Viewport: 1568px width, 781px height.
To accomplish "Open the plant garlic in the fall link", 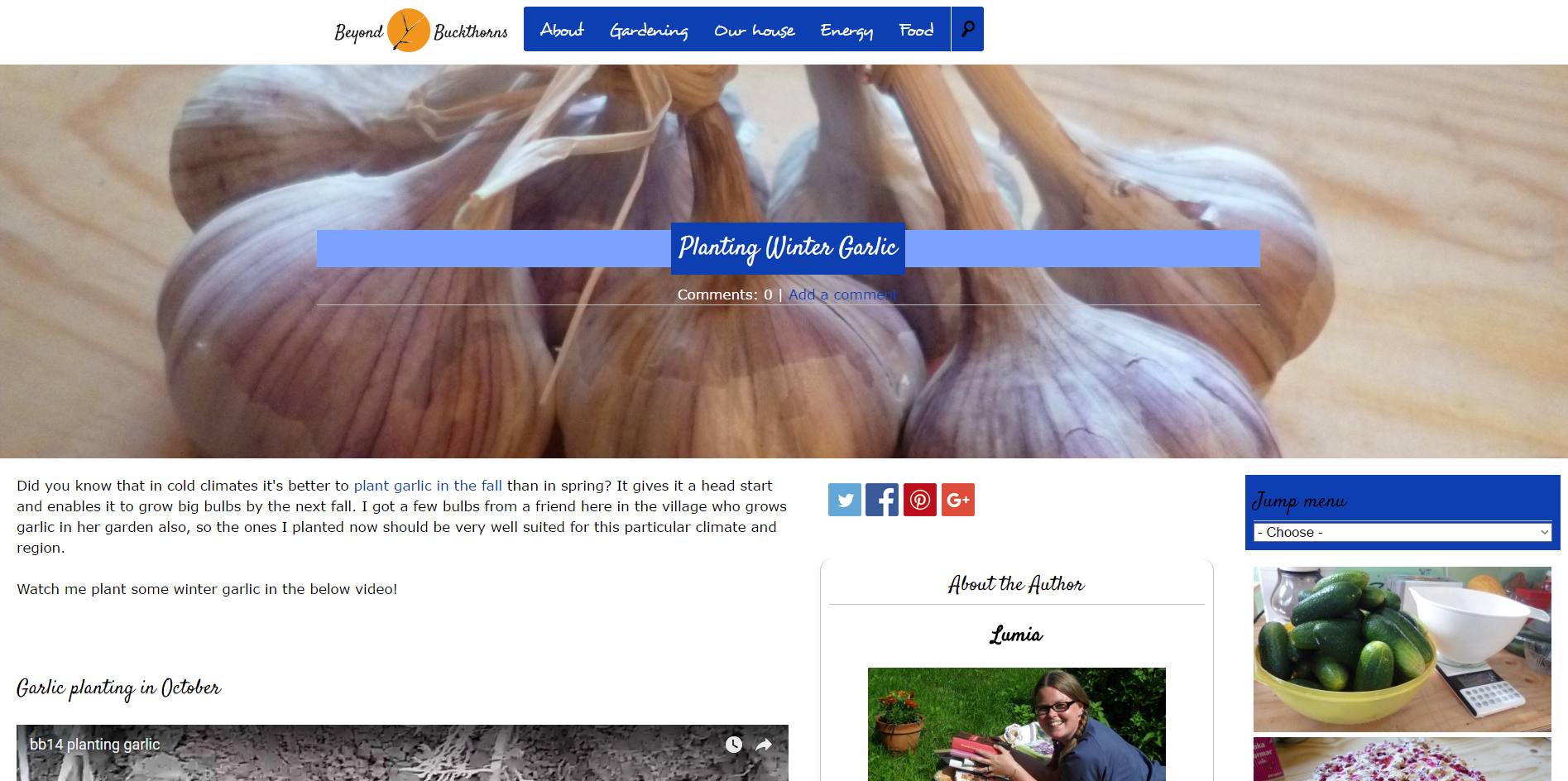I will point(428,486).
